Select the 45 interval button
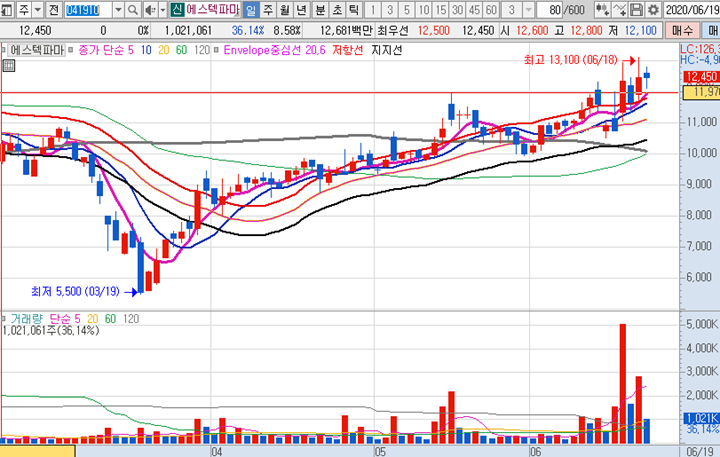Viewport: 720px width, 457px height. click(474, 9)
